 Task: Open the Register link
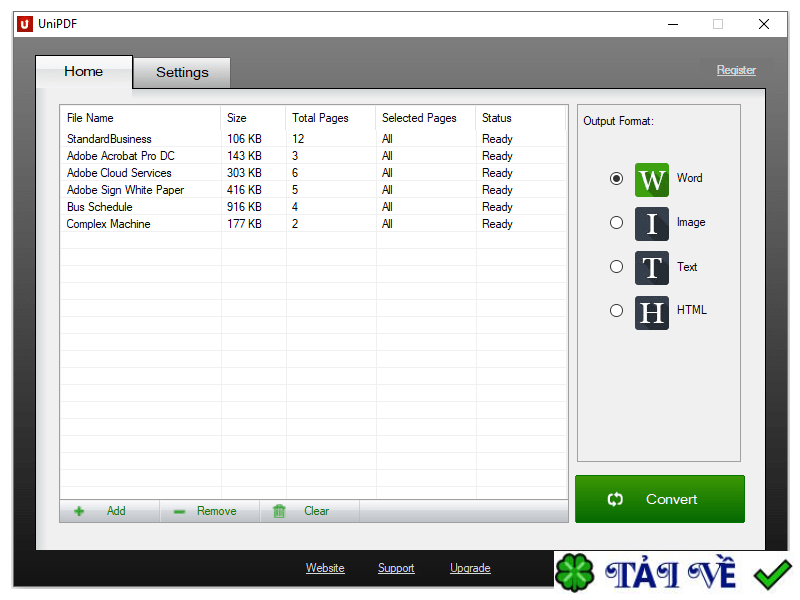[736, 70]
